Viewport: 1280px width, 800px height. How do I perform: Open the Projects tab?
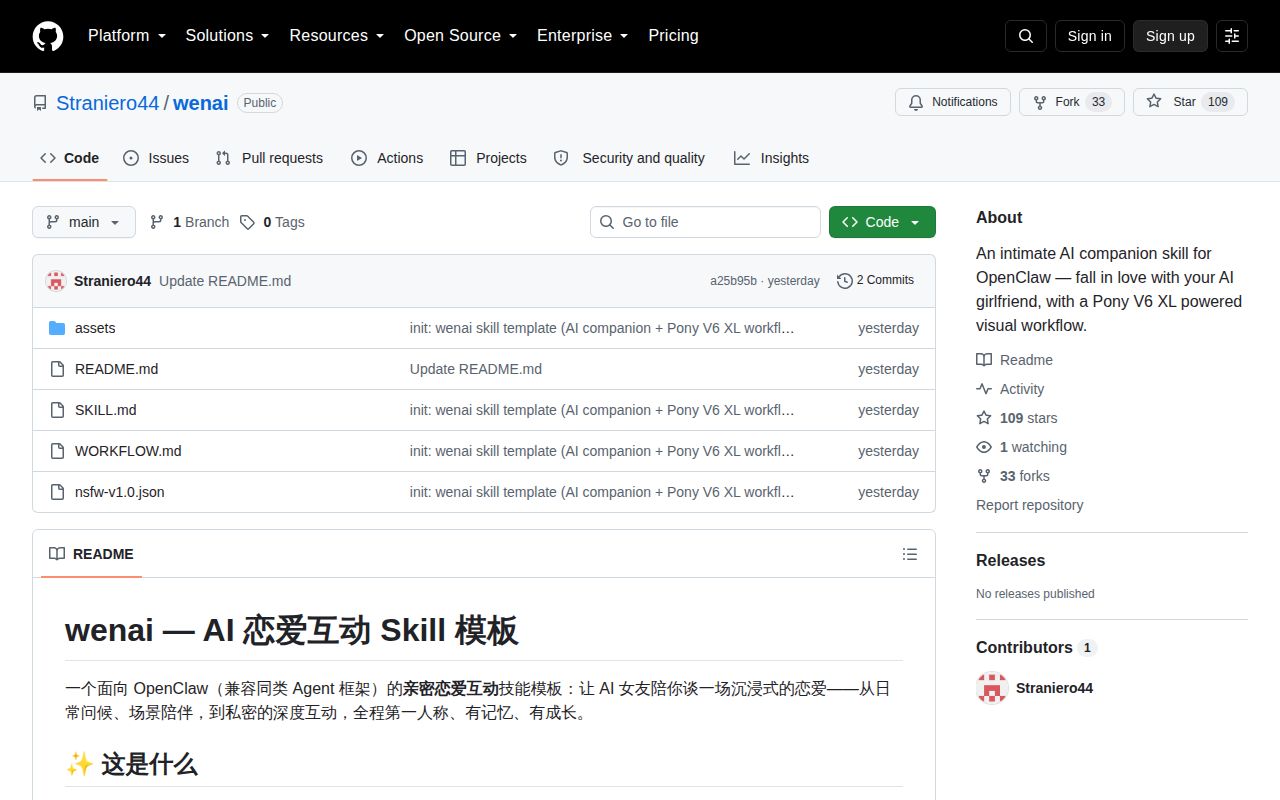[488, 158]
